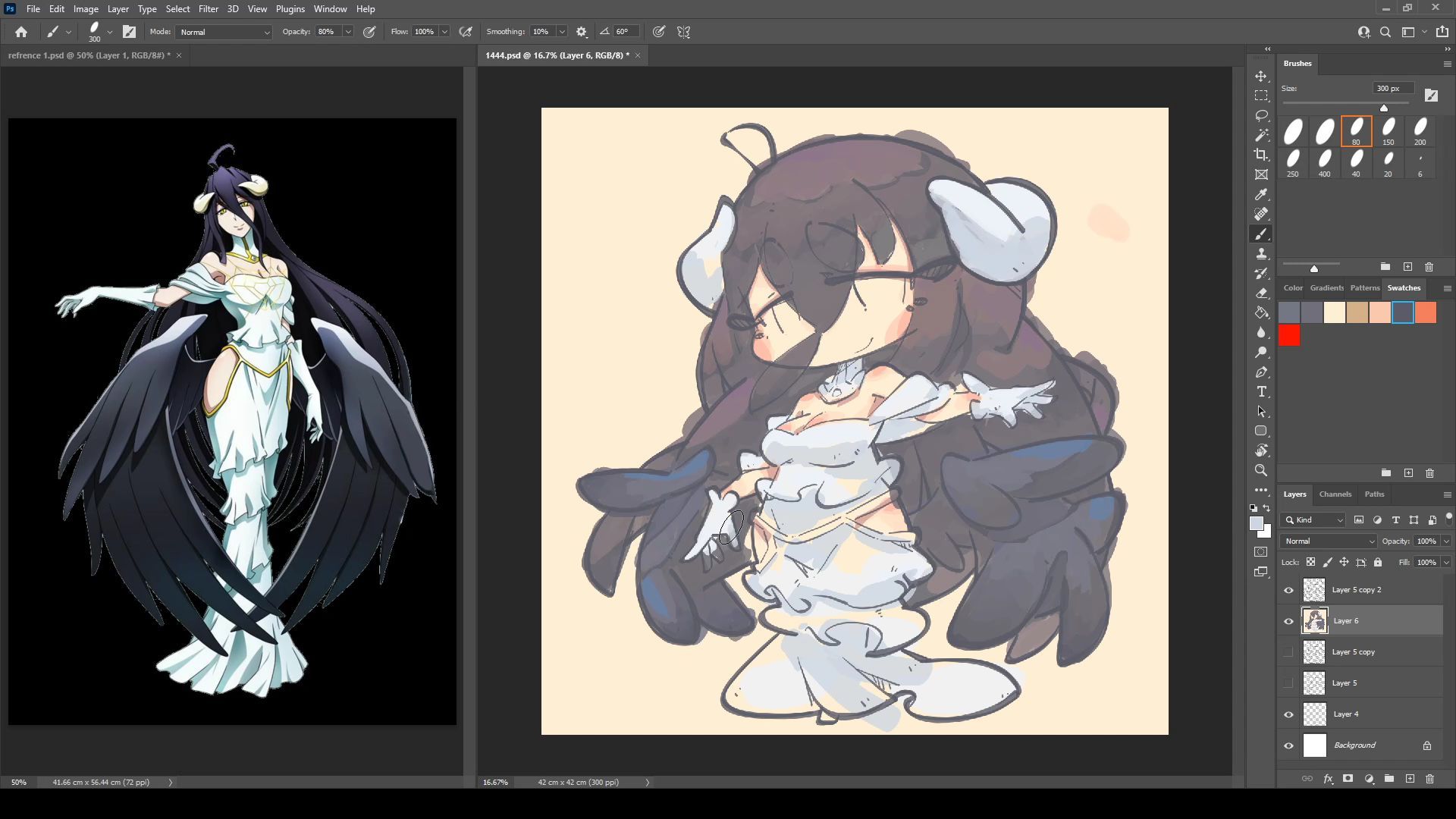Viewport: 1456px width, 819px height.
Task: Select the Zoom tool
Action: tap(1261, 471)
